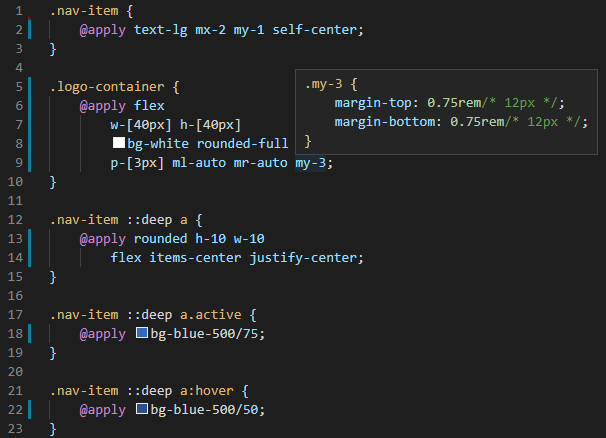Click gutter line number 17
606x438 pixels.
pos(16,314)
